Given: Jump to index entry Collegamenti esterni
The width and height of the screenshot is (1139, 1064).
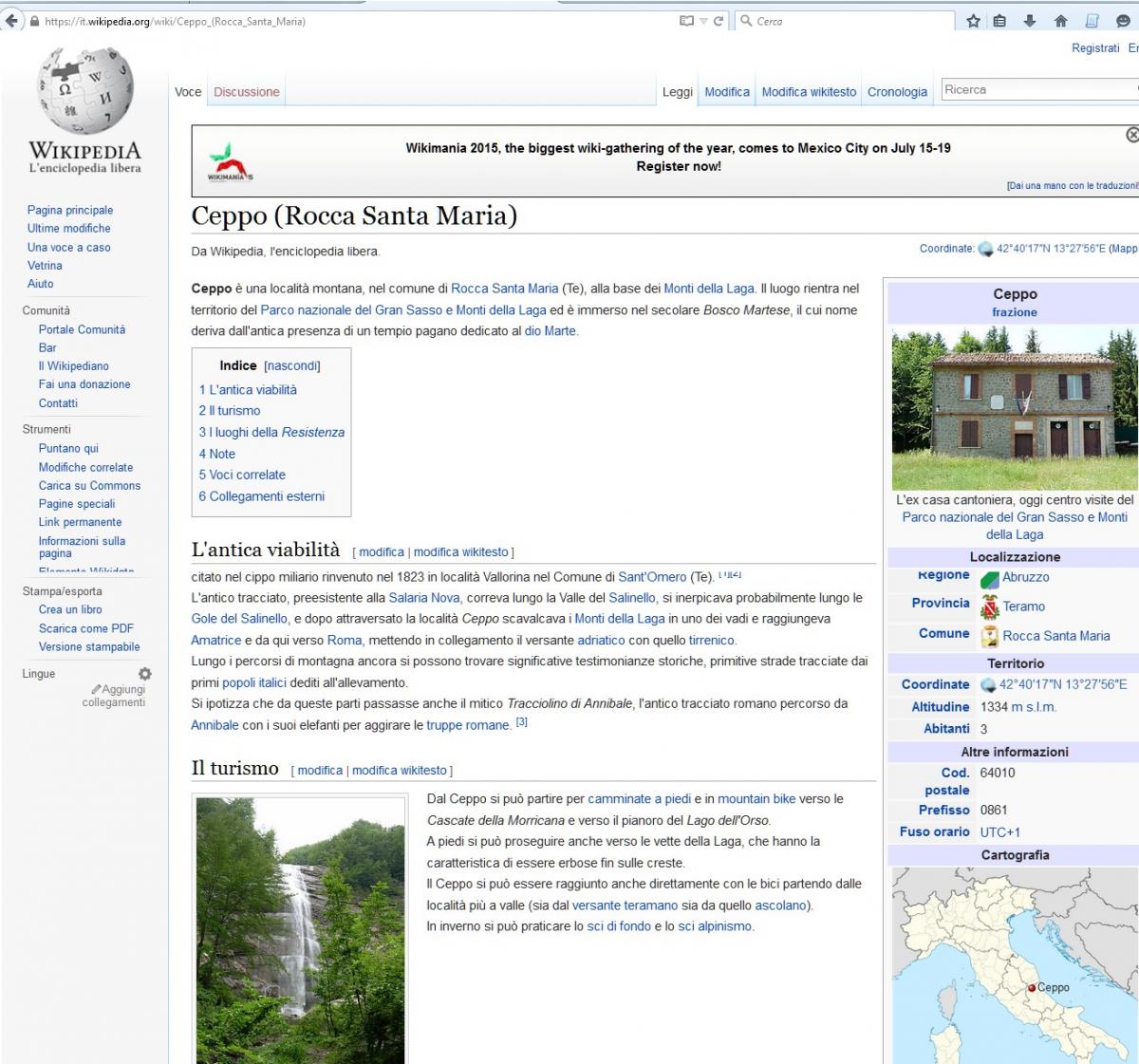Looking at the screenshot, I should (x=262, y=496).
